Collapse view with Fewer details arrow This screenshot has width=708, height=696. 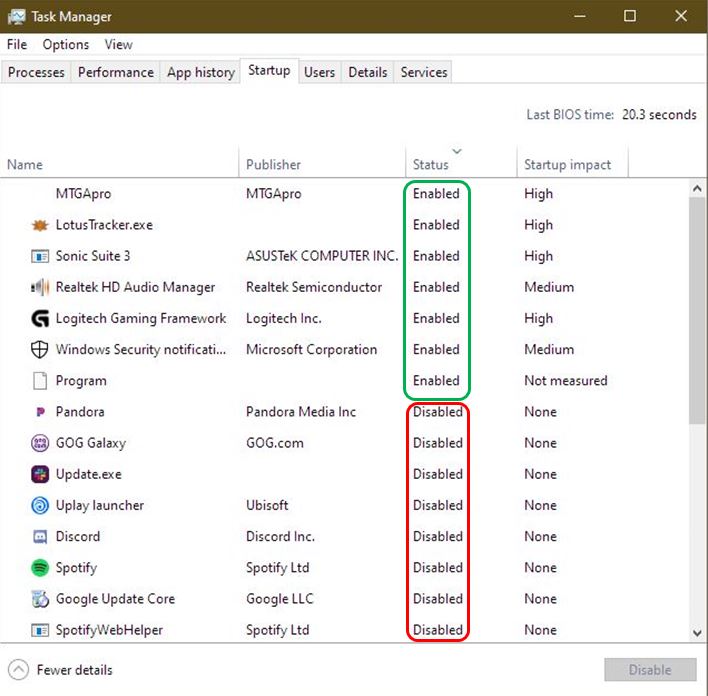pos(18,670)
